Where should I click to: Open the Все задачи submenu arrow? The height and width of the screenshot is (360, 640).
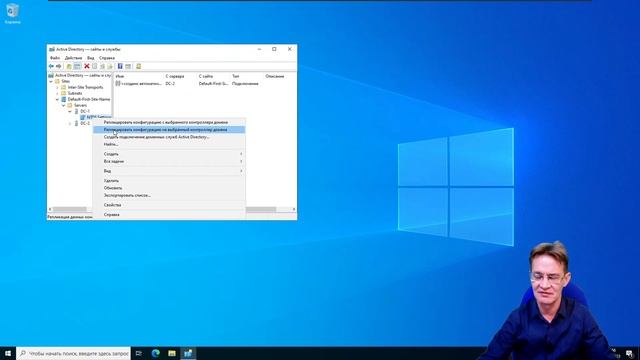point(241,161)
